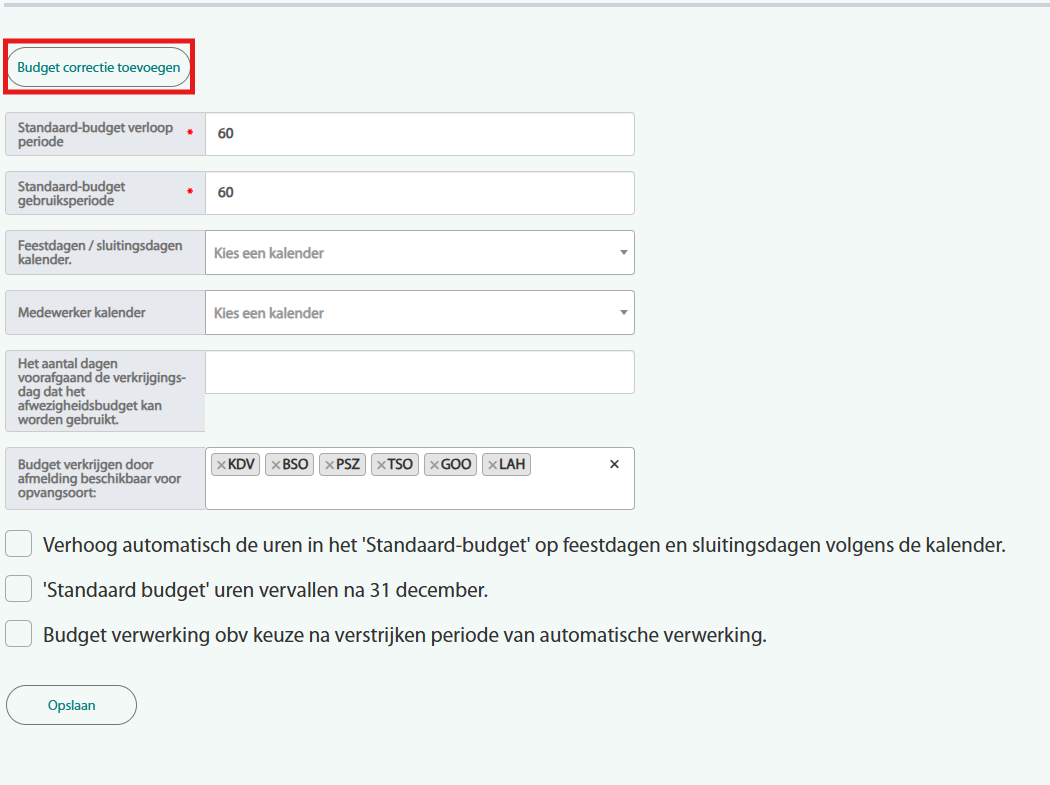Check 'Standaard budget' uren vervallen na 31 december
This screenshot has width=1050, height=785.
(x=19, y=590)
